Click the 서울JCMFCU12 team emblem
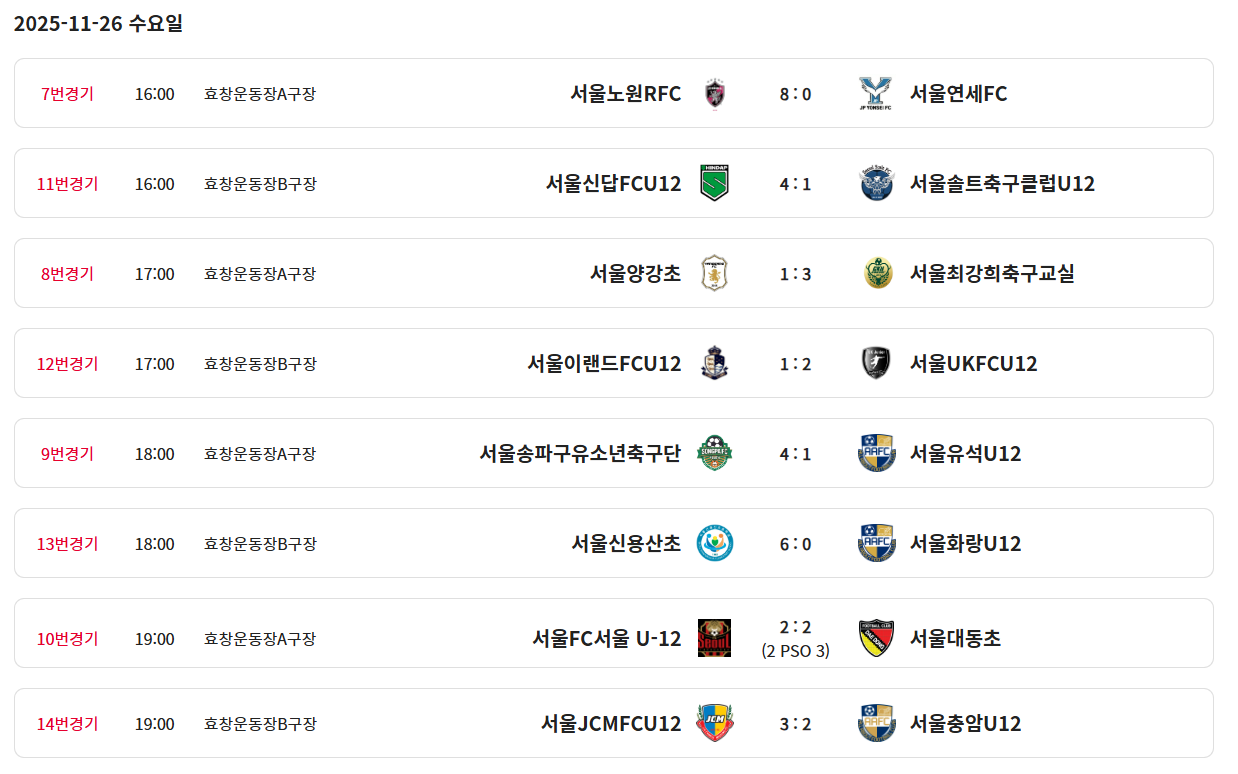 click(714, 724)
